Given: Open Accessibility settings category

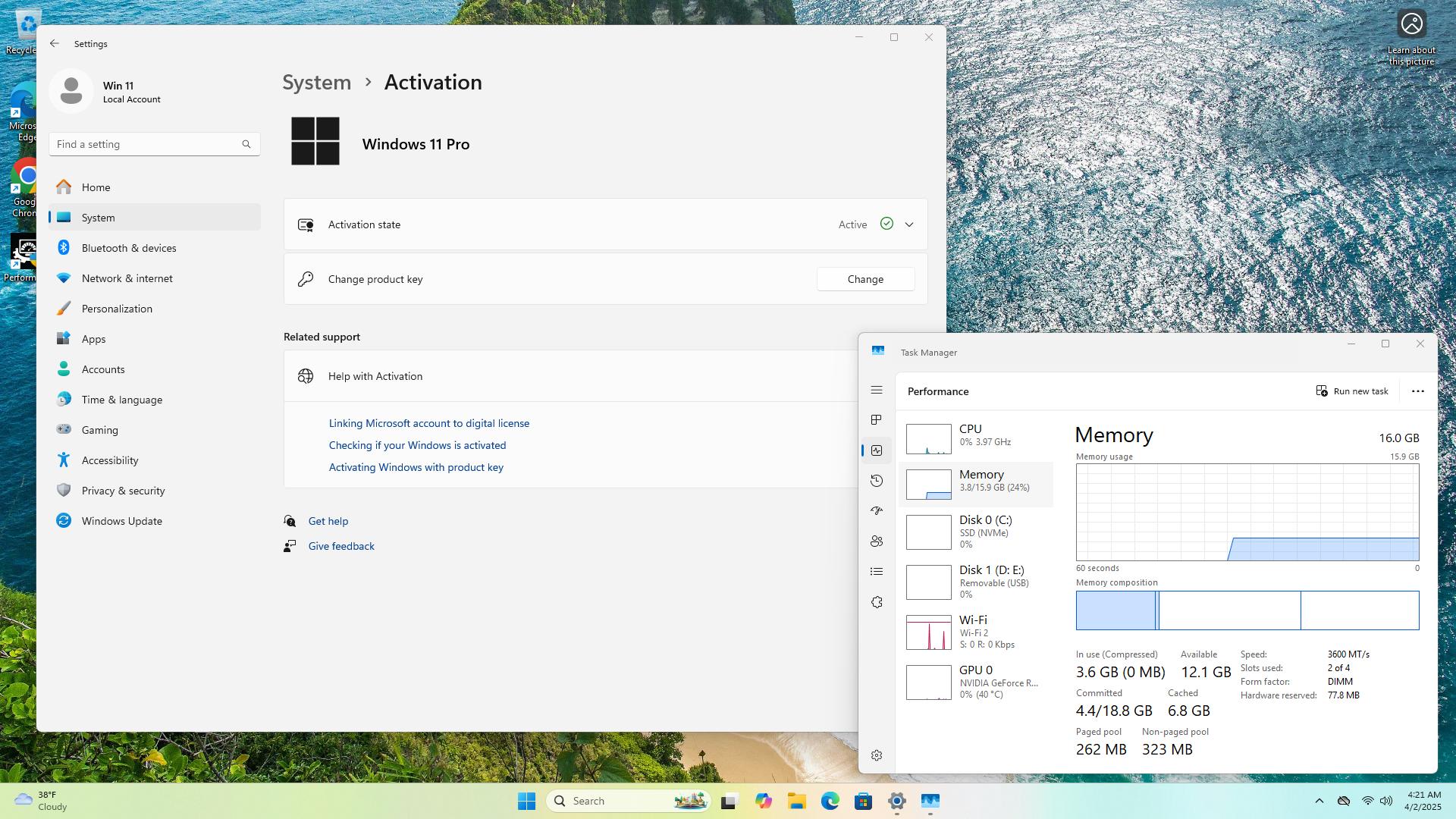Looking at the screenshot, I should [x=155, y=460].
